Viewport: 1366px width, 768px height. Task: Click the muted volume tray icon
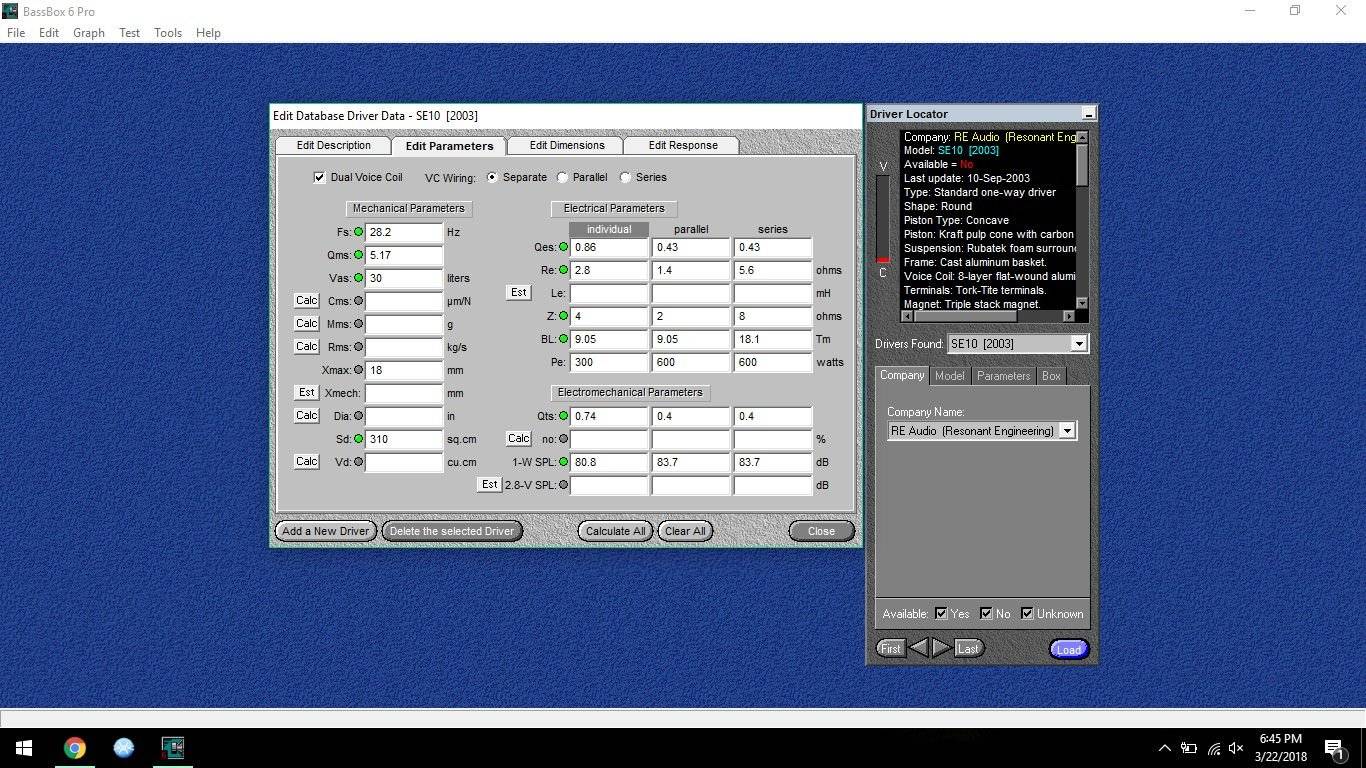coord(1236,748)
